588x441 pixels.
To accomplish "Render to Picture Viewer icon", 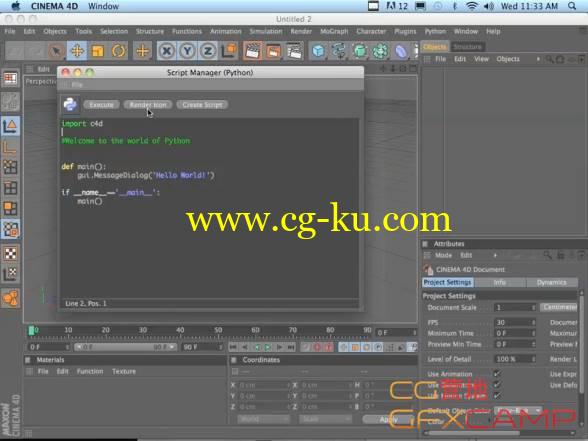I will tap(273, 51).
